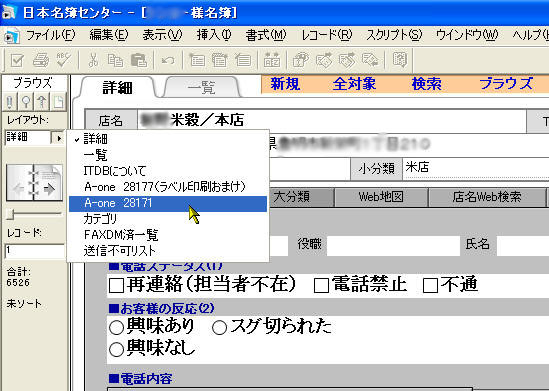Image resolution: width=549 pixels, height=391 pixels.
Task: Click the 全対象 link
Action: coord(354,84)
